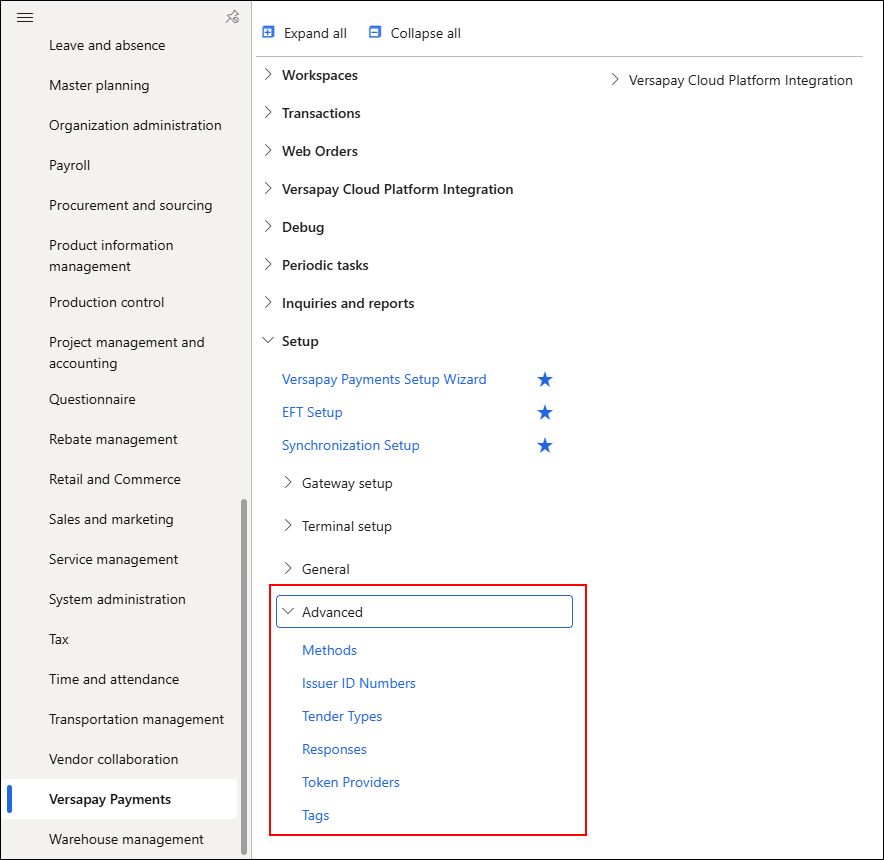The image size is (884, 860).
Task: Click the Collapse all minus icon
Action: (x=375, y=32)
